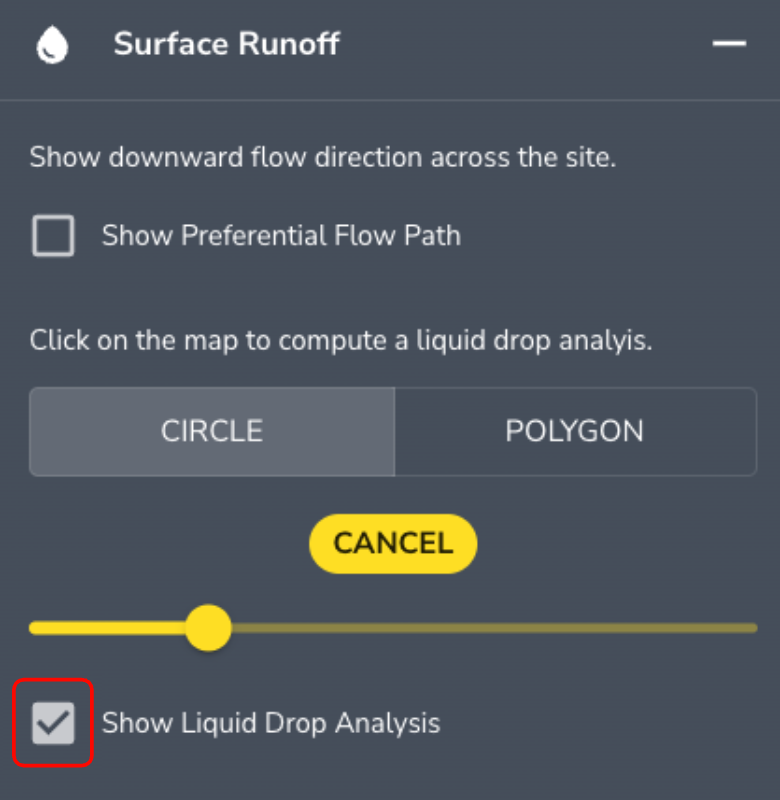Click the liquid drop analysis instruction text
The width and height of the screenshot is (780, 800).
[x=340, y=340]
